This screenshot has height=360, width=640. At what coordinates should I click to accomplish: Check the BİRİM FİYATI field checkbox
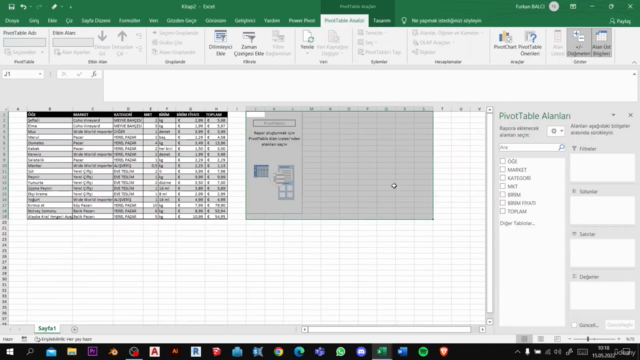coord(503,203)
